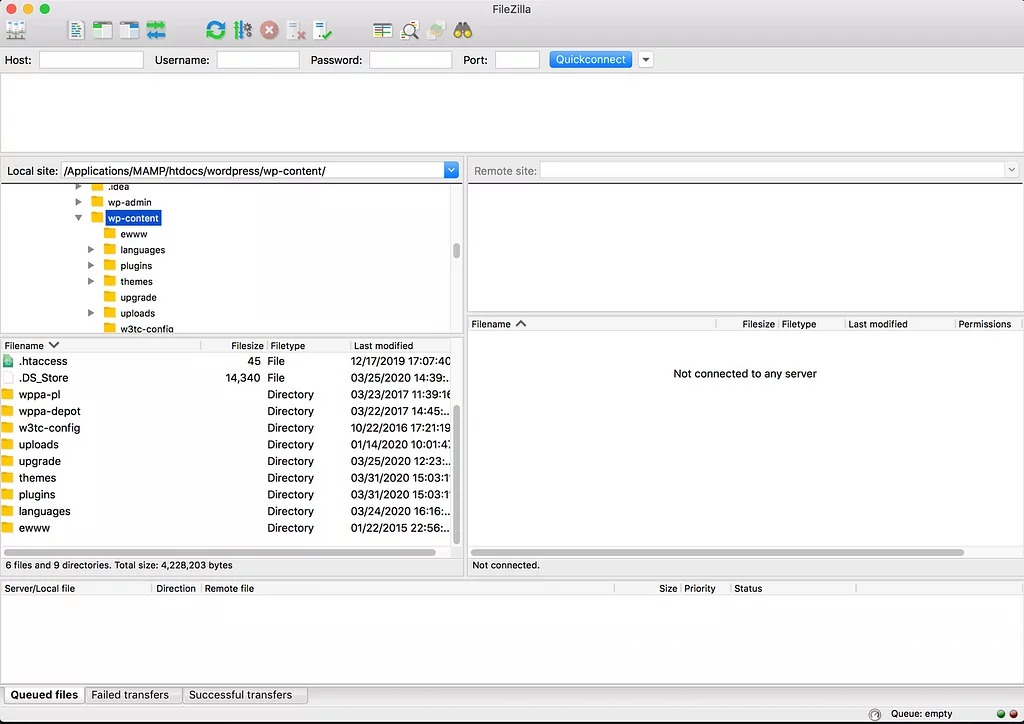Screen dimensions: 1024x724
Task: Select the w3tc-config directory in file list
Action: [226, 428]
